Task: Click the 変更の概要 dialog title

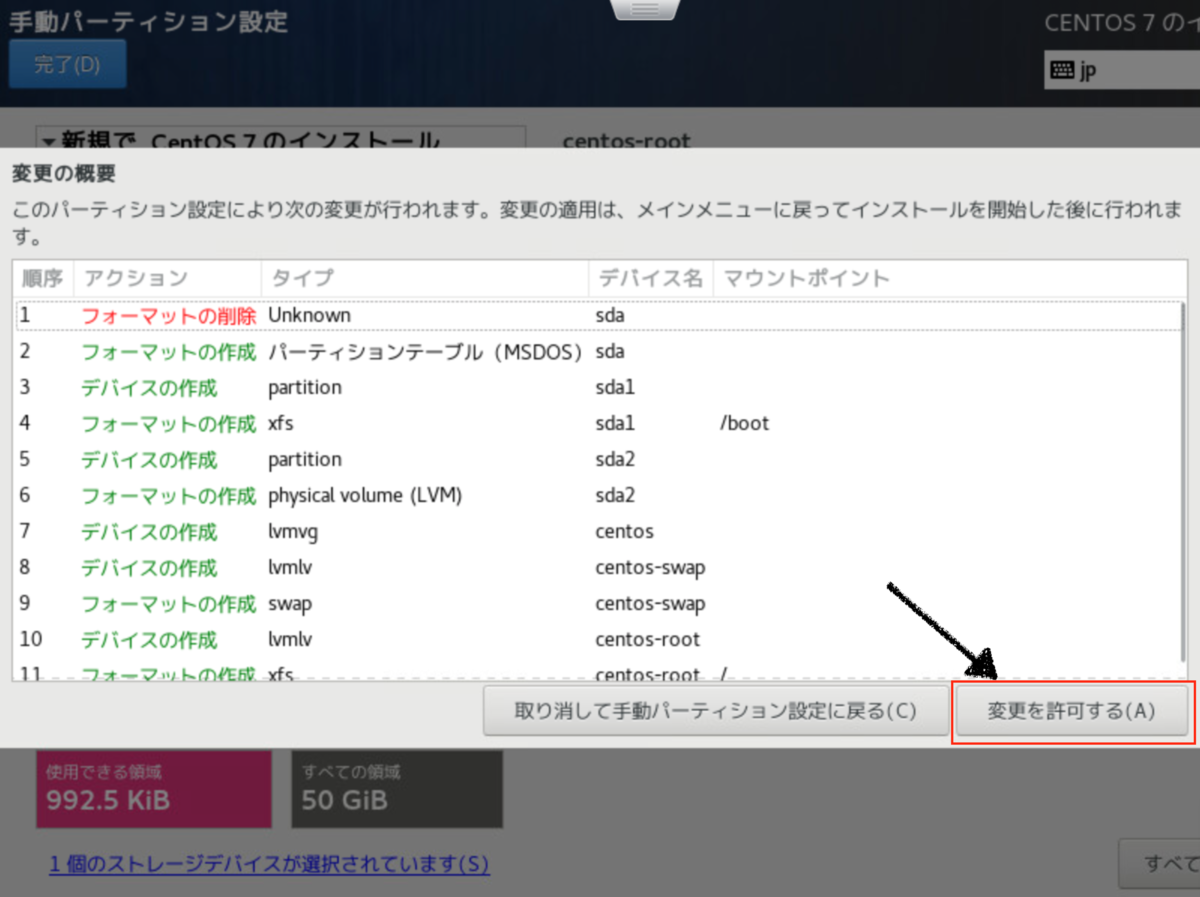Action: click(x=63, y=174)
